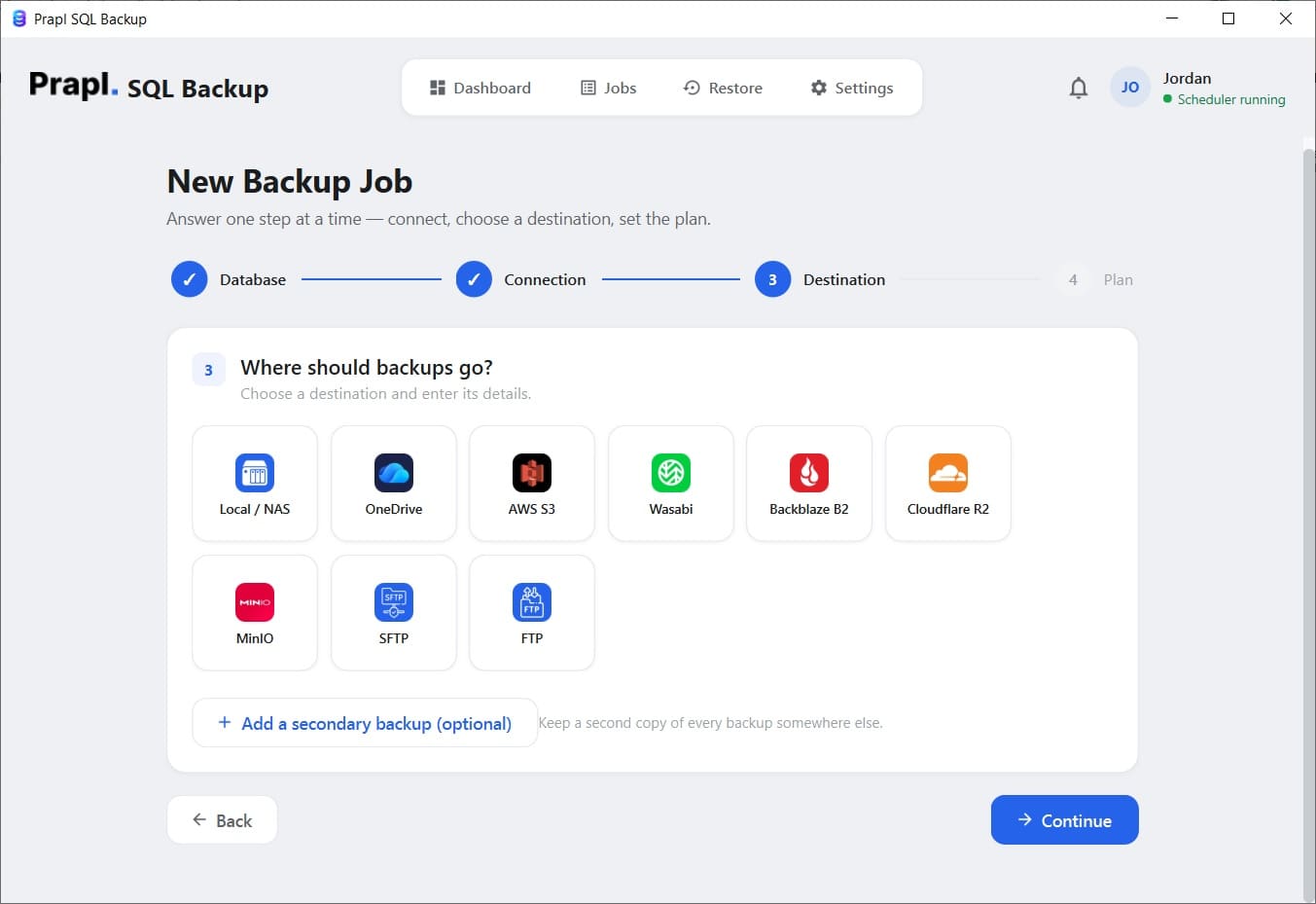
Task: Click the Cloudflare R2 label text
Action: (948, 509)
